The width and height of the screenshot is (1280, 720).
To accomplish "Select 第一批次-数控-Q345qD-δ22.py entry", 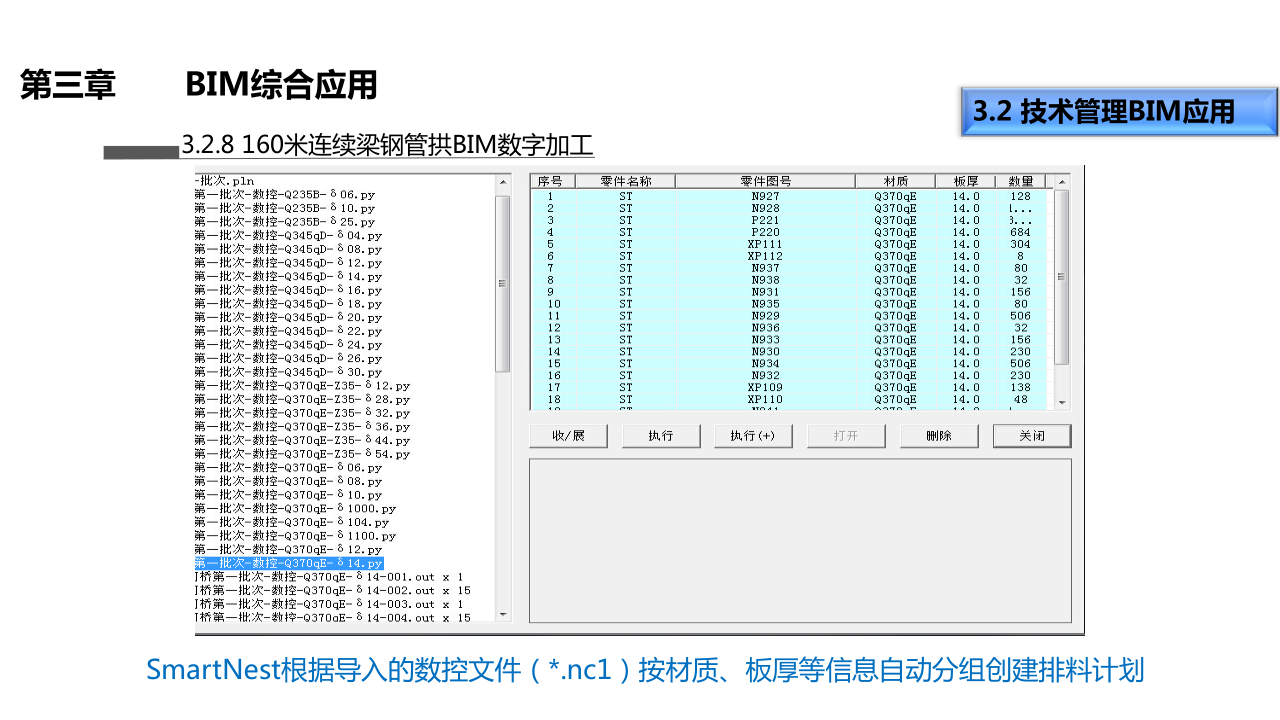I will 288,331.
